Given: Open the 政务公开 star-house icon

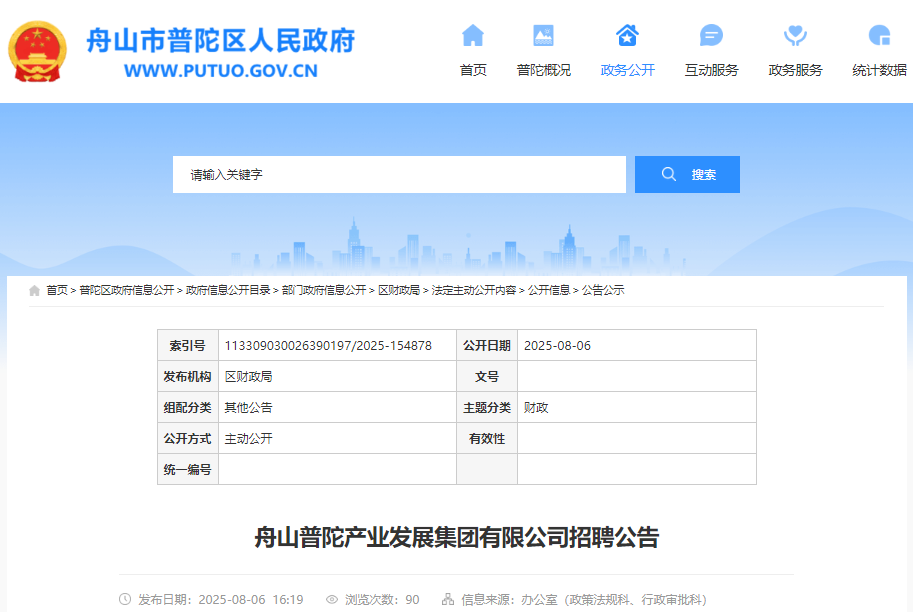Looking at the screenshot, I should pyautogui.click(x=627, y=36).
